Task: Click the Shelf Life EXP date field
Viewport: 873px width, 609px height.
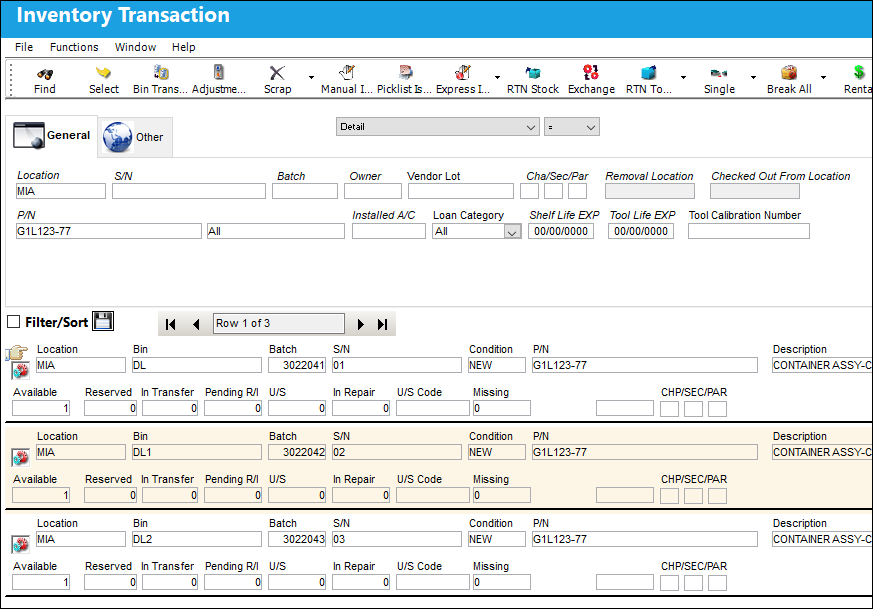Action: [x=561, y=231]
